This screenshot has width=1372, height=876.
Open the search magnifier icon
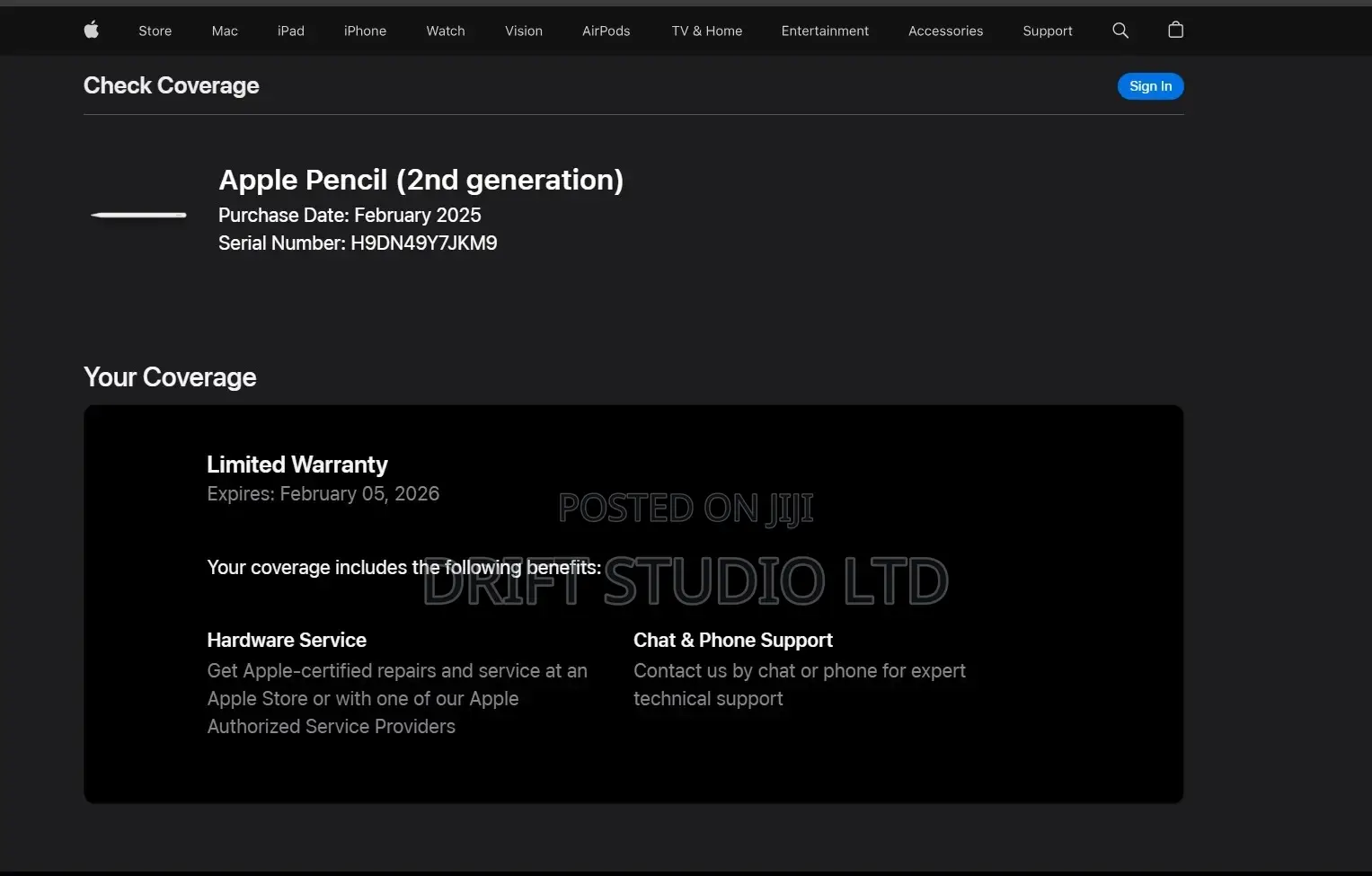tap(1120, 31)
